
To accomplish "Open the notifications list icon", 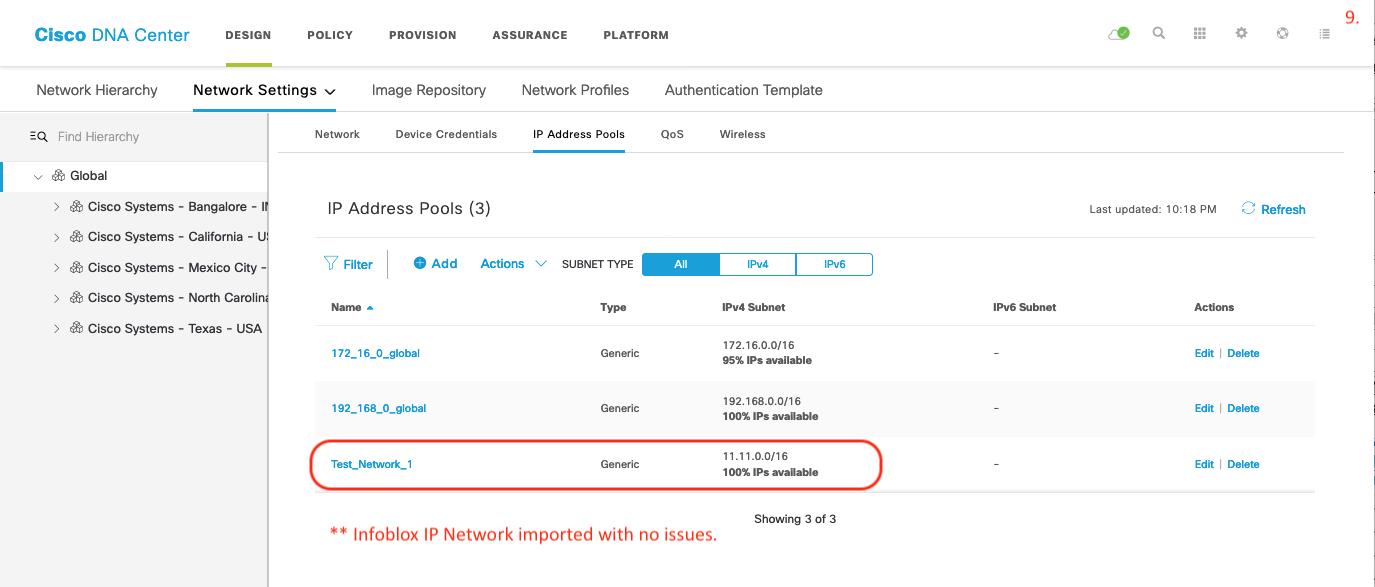I will [1323, 32].
